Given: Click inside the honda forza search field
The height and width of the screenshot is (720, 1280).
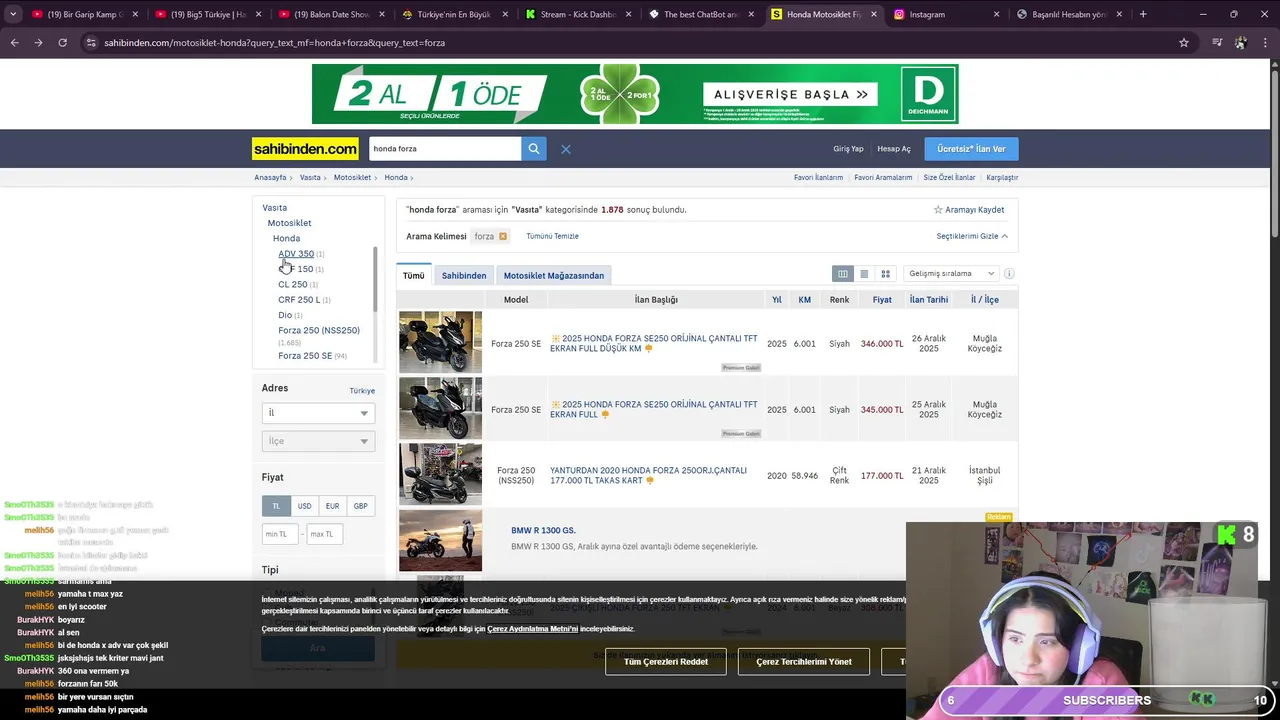Looking at the screenshot, I should 445,149.
